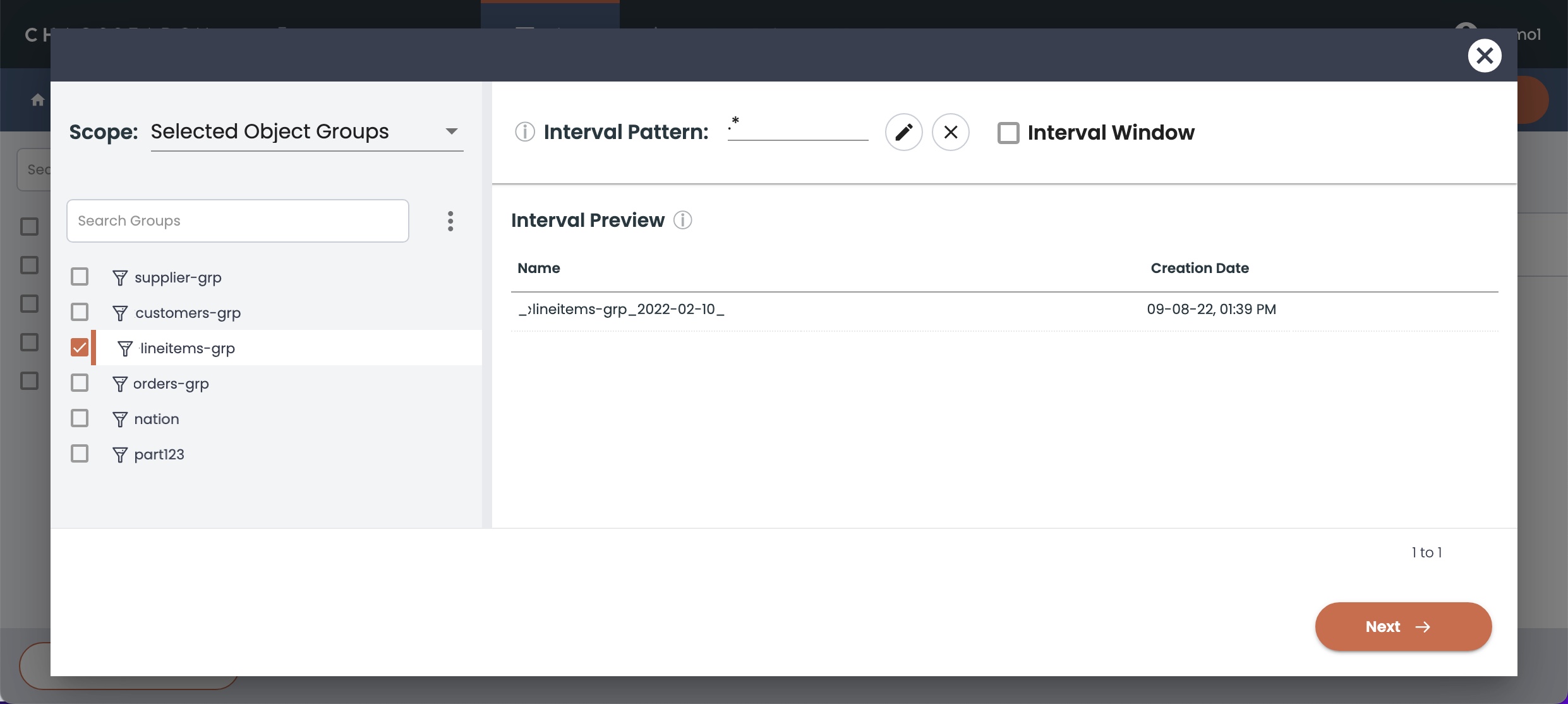Image resolution: width=1568 pixels, height=704 pixels.
Task: Select the lineitems-grp_2022-02-10 interval row
Action: point(622,310)
